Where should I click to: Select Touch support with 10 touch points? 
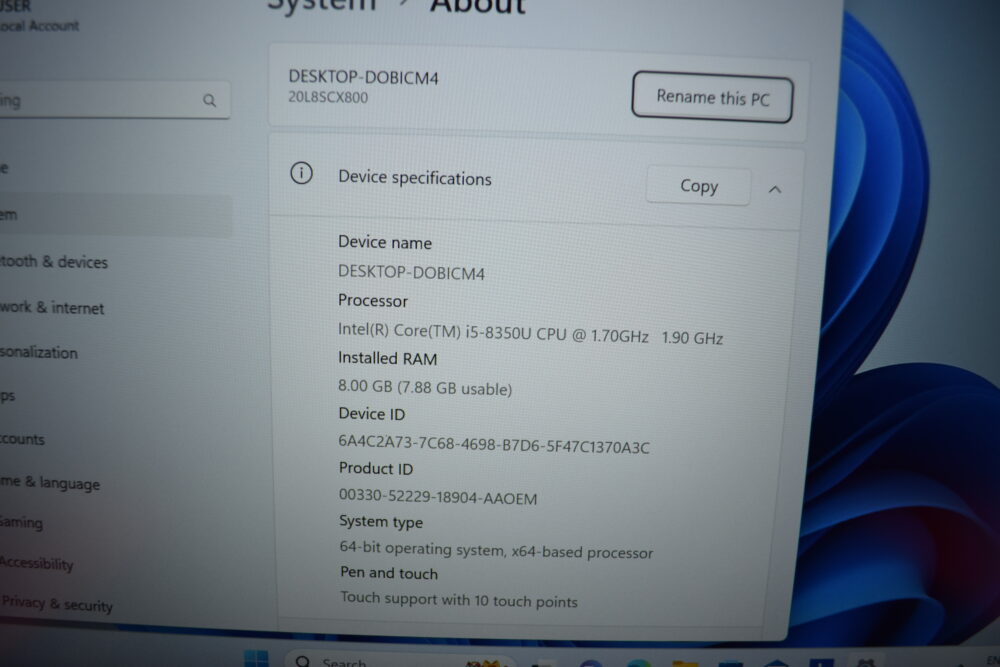[x=459, y=599]
